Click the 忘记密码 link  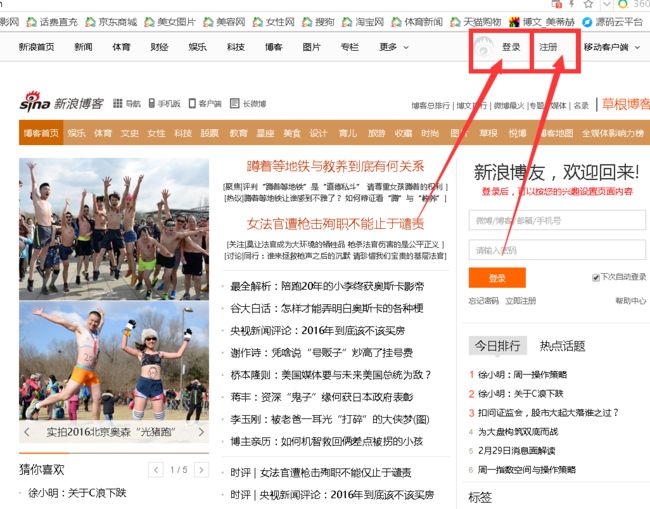(x=484, y=301)
